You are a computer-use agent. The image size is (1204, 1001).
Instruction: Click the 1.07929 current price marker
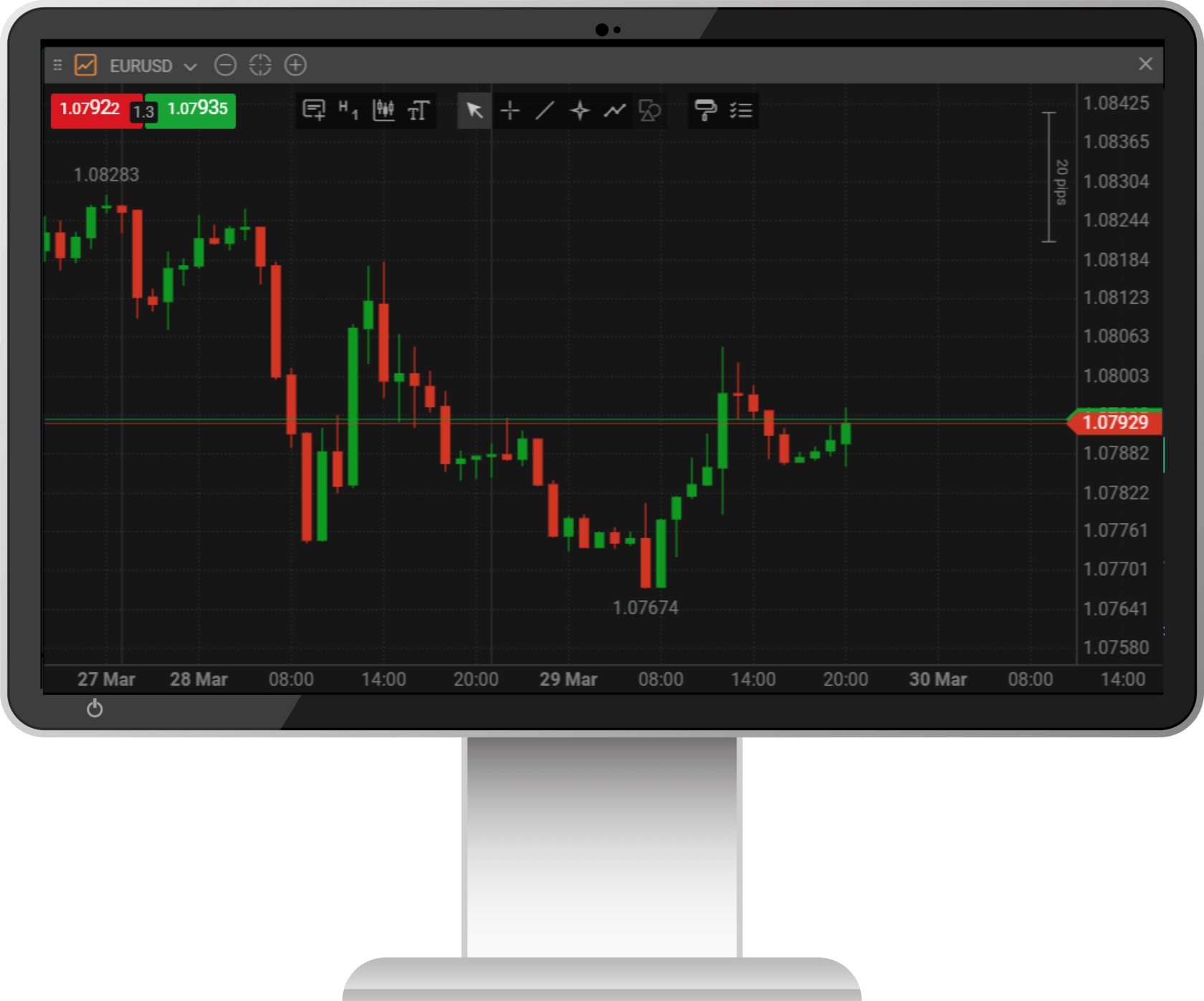click(1114, 422)
